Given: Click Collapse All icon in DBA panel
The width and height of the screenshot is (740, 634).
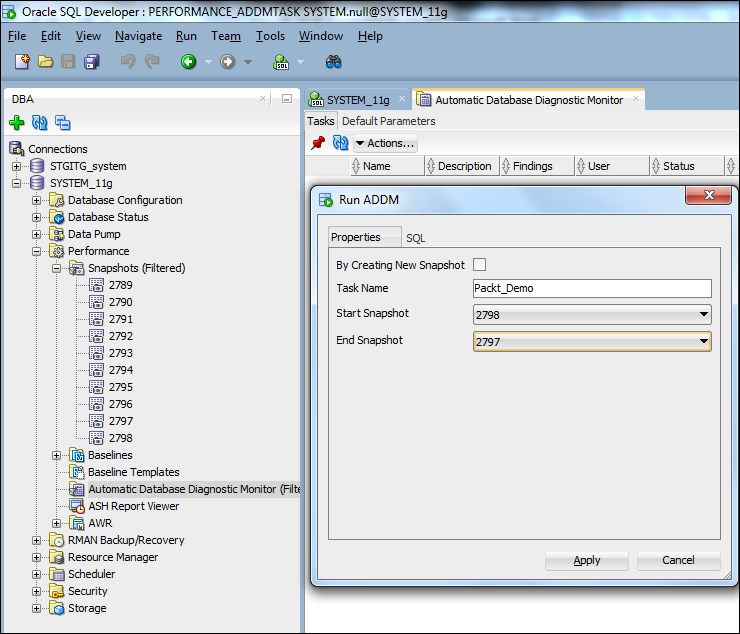Looking at the screenshot, I should click(63, 123).
